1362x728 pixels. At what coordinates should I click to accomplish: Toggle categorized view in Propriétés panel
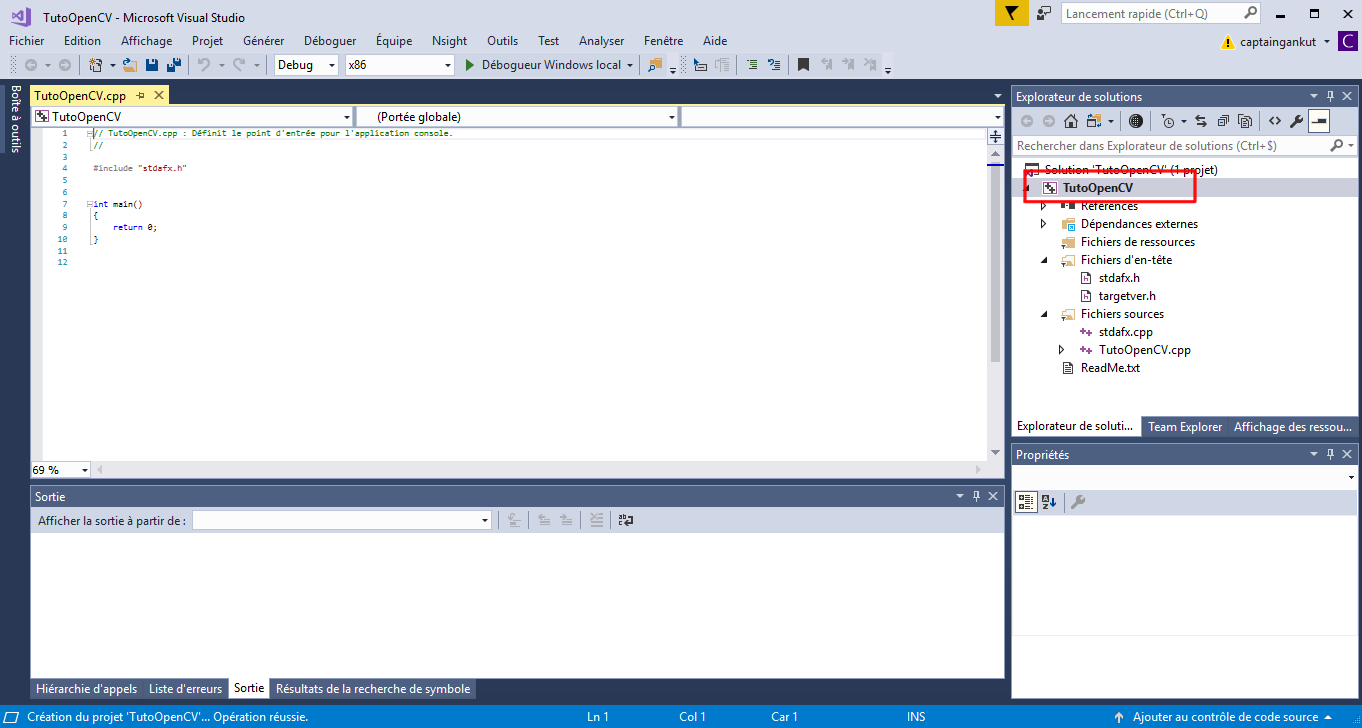(1026, 502)
